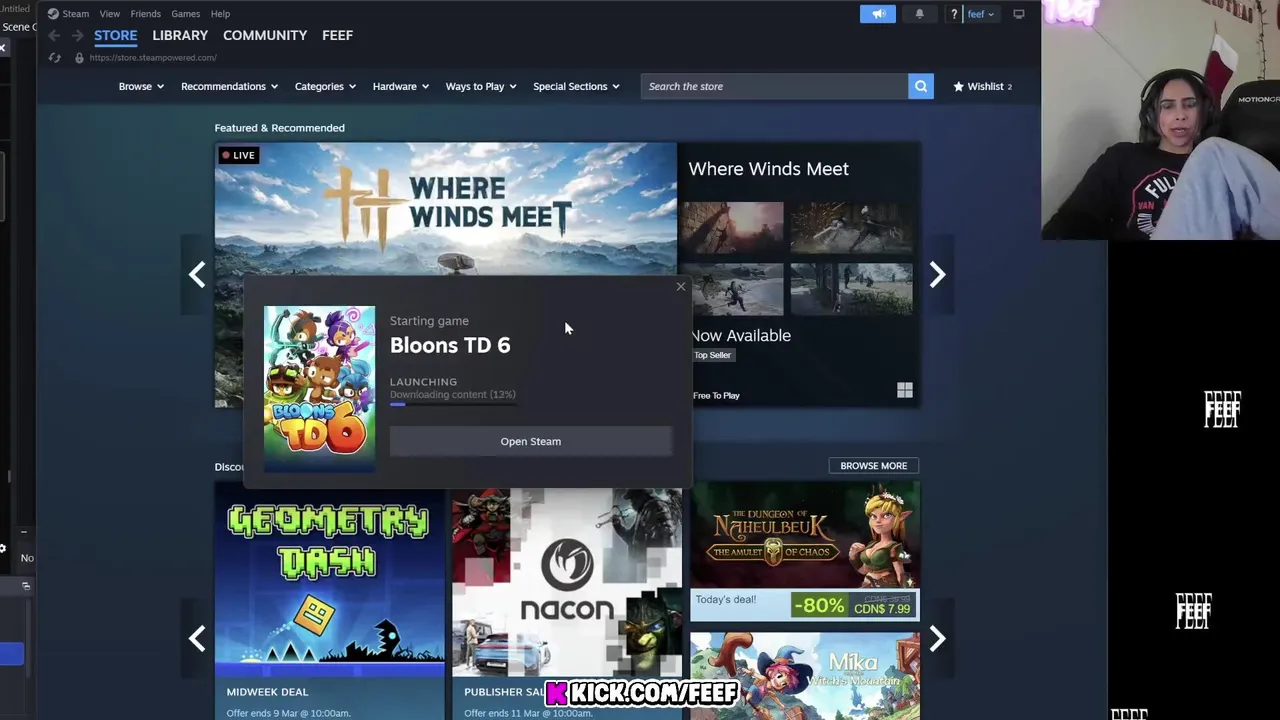The image size is (1280, 720).
Task: Click the Top Seller tag
Action: (713, 355)
